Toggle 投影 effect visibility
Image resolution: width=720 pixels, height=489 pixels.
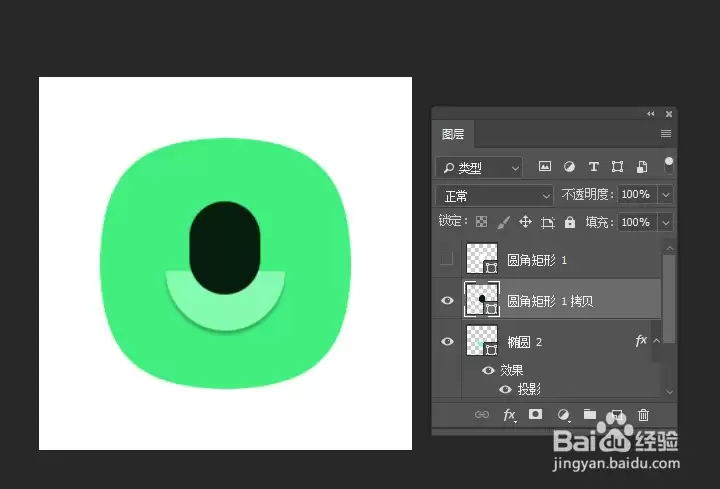(x=505, y=389)
